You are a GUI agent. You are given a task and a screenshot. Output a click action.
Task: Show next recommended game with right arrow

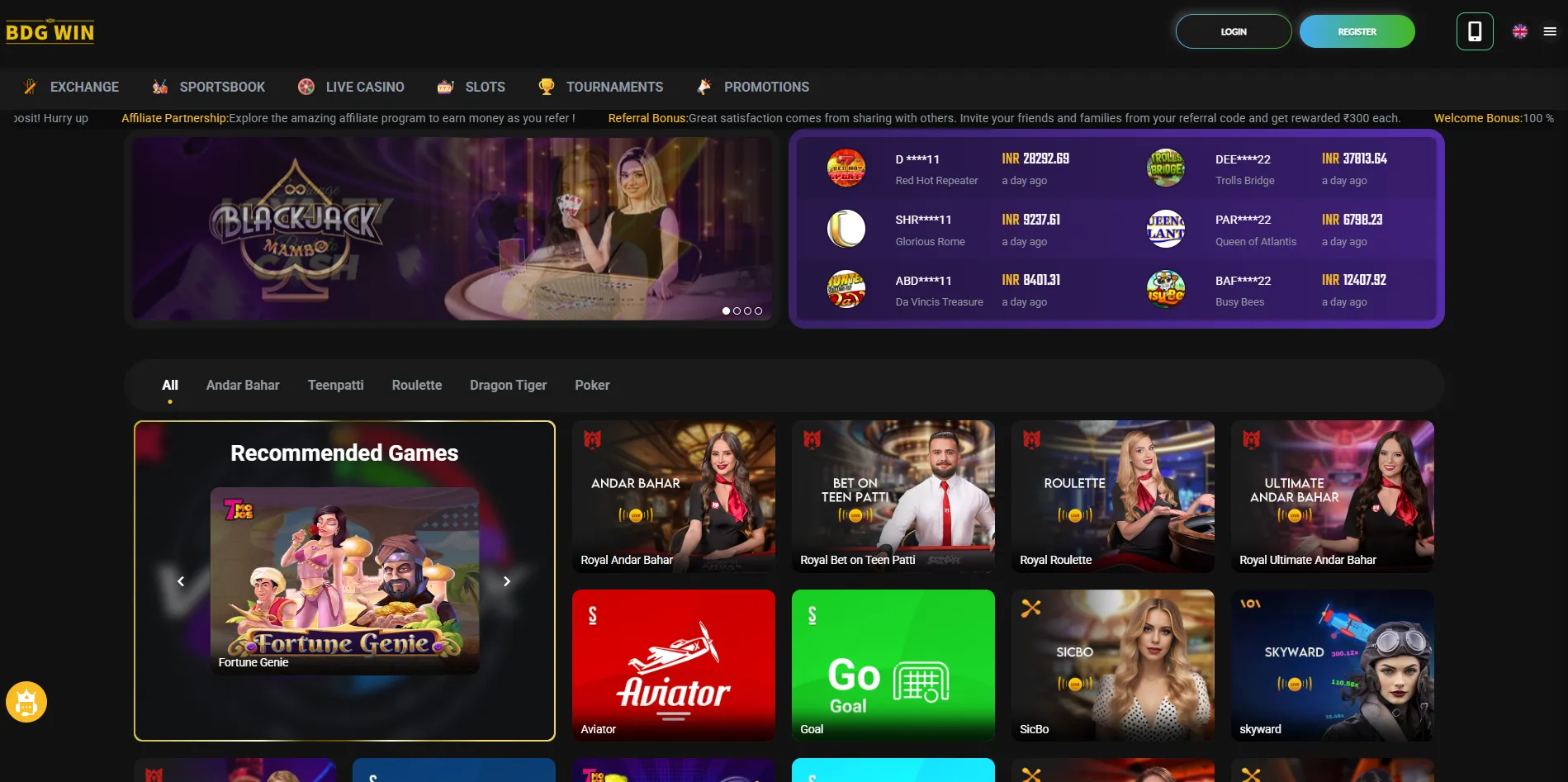[507, 581]
